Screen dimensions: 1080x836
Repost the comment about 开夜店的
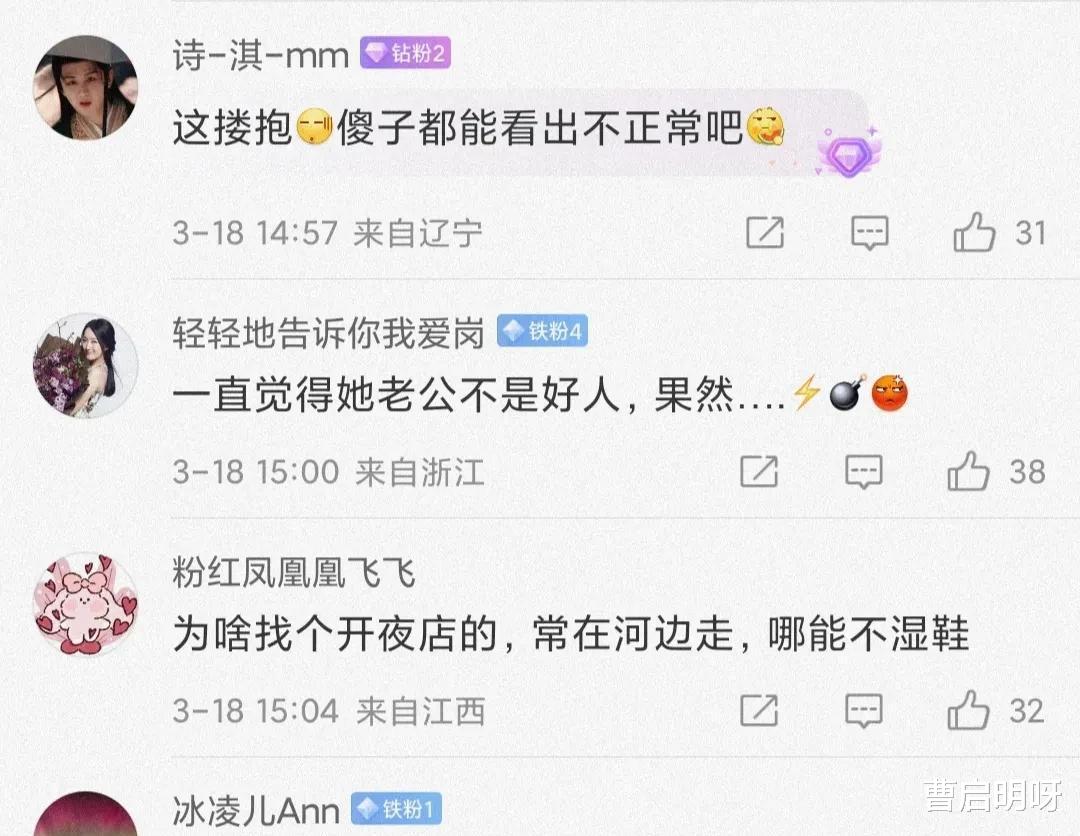(x=759, y=710)
